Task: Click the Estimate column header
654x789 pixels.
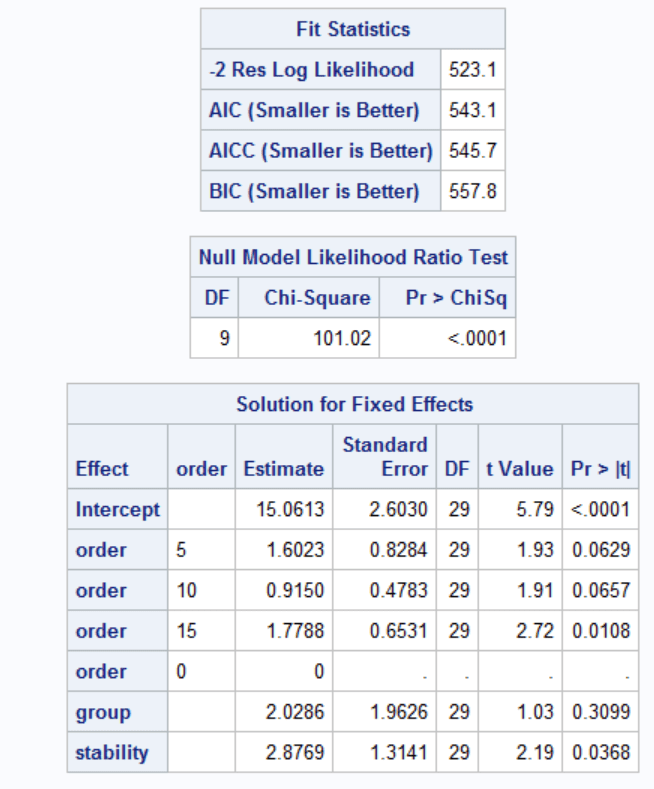Action: click(284, 469)
